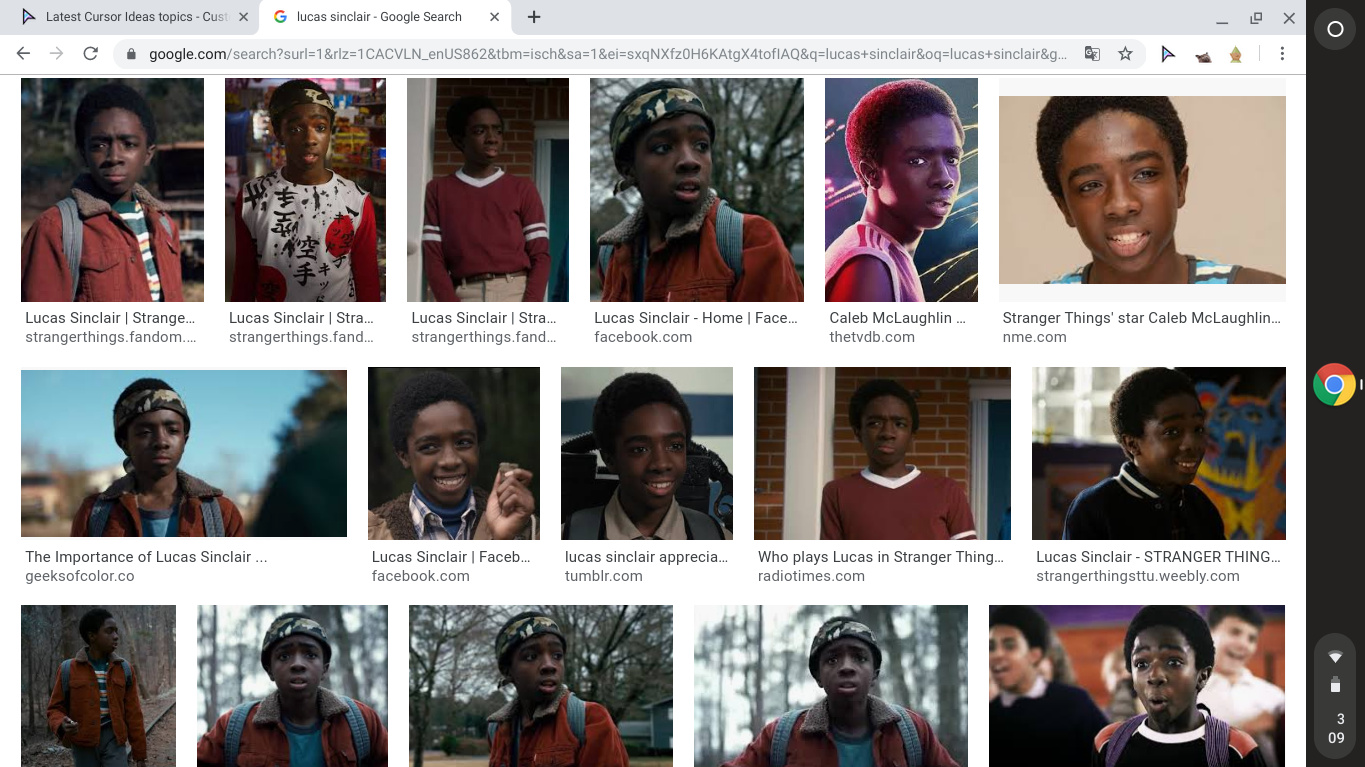
Task: Click the battery indicator in the tray
Action: point(1335,684)
